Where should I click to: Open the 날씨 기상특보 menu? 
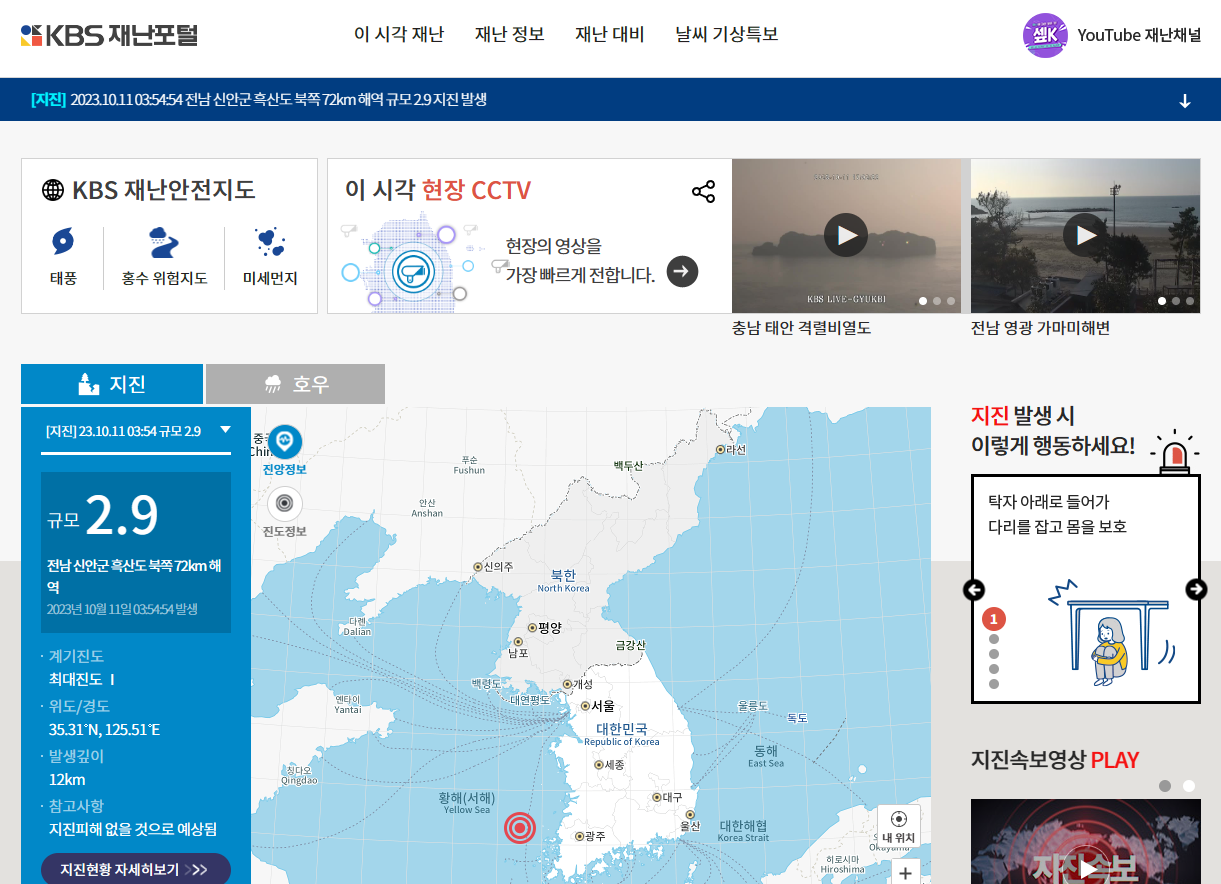[727, 35]
